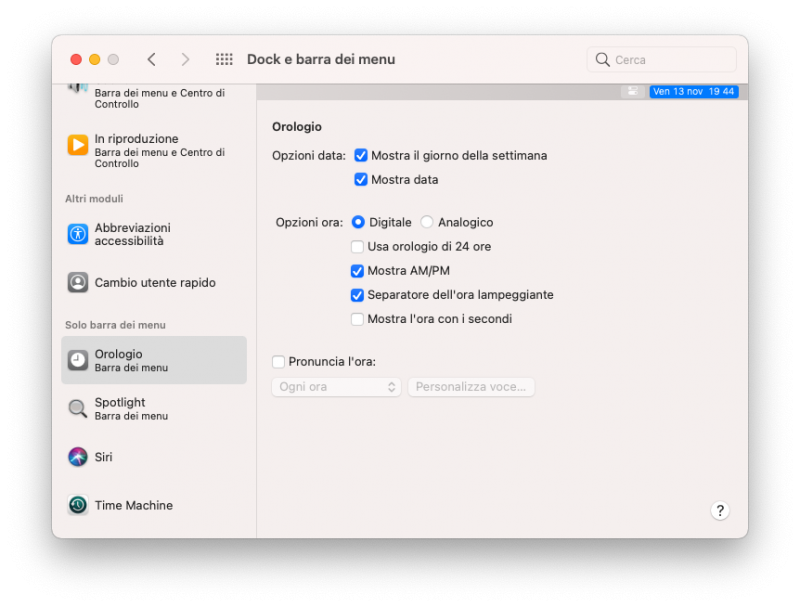The width and height of the screenshot is (800, 607).
Task: Go back with the left chevron
Action: point(151,60)
